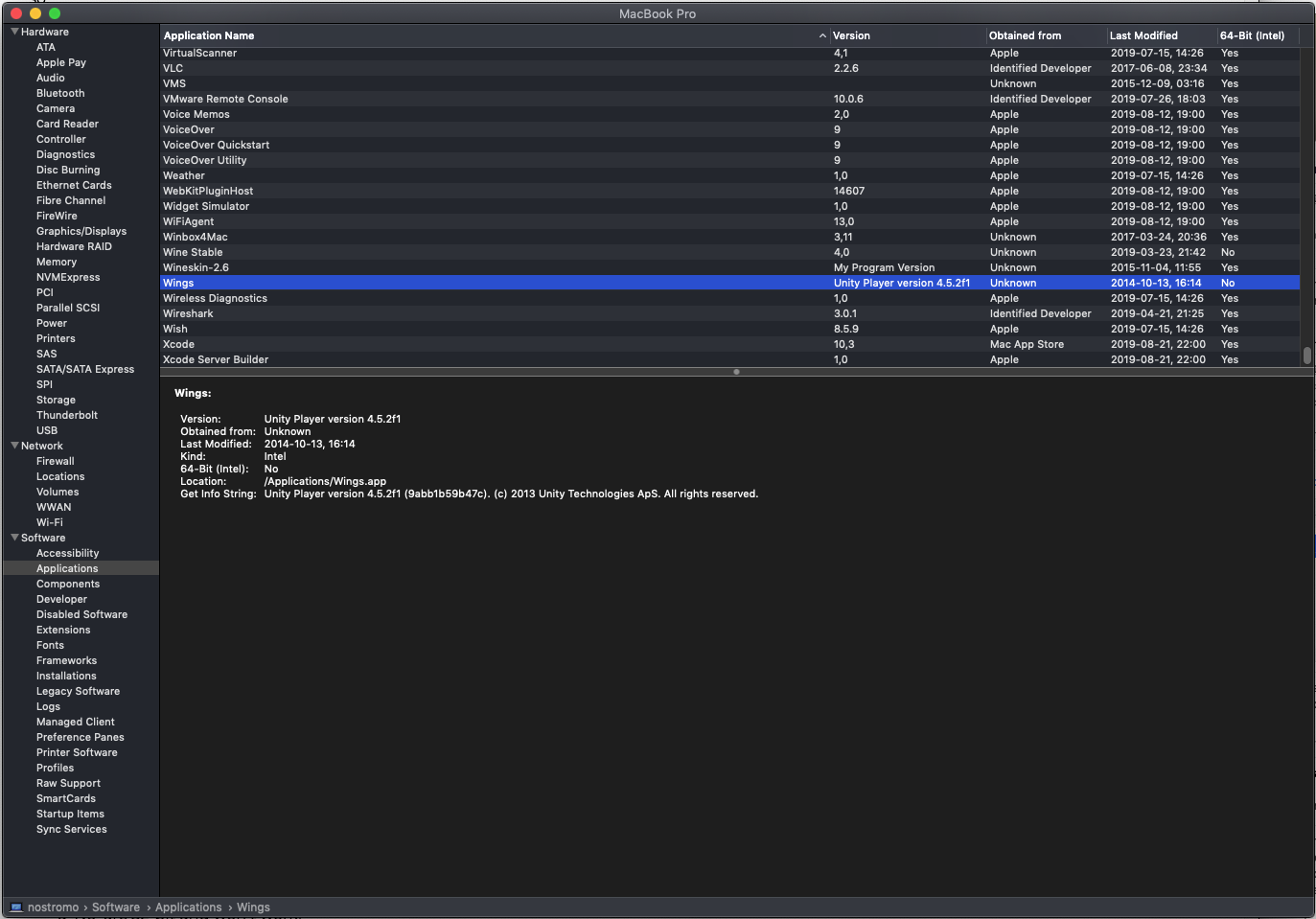
Task: Select the Winbox4Mac row
Action: point(729,237)
